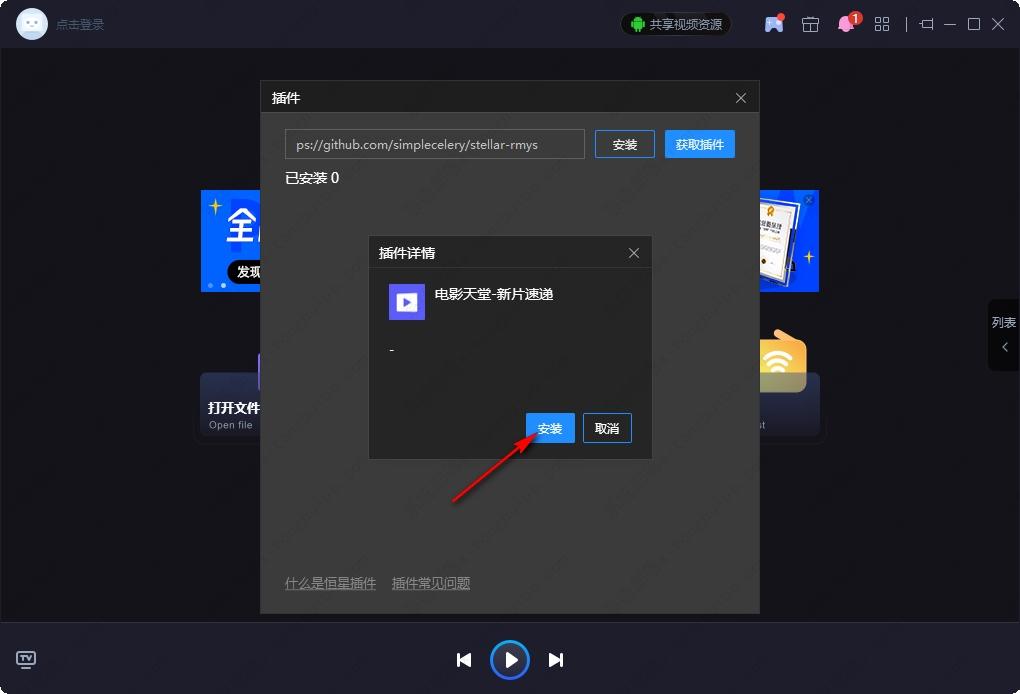
Task: Click the 点击登录 avatar to sign in
Action: click(31, 23)
